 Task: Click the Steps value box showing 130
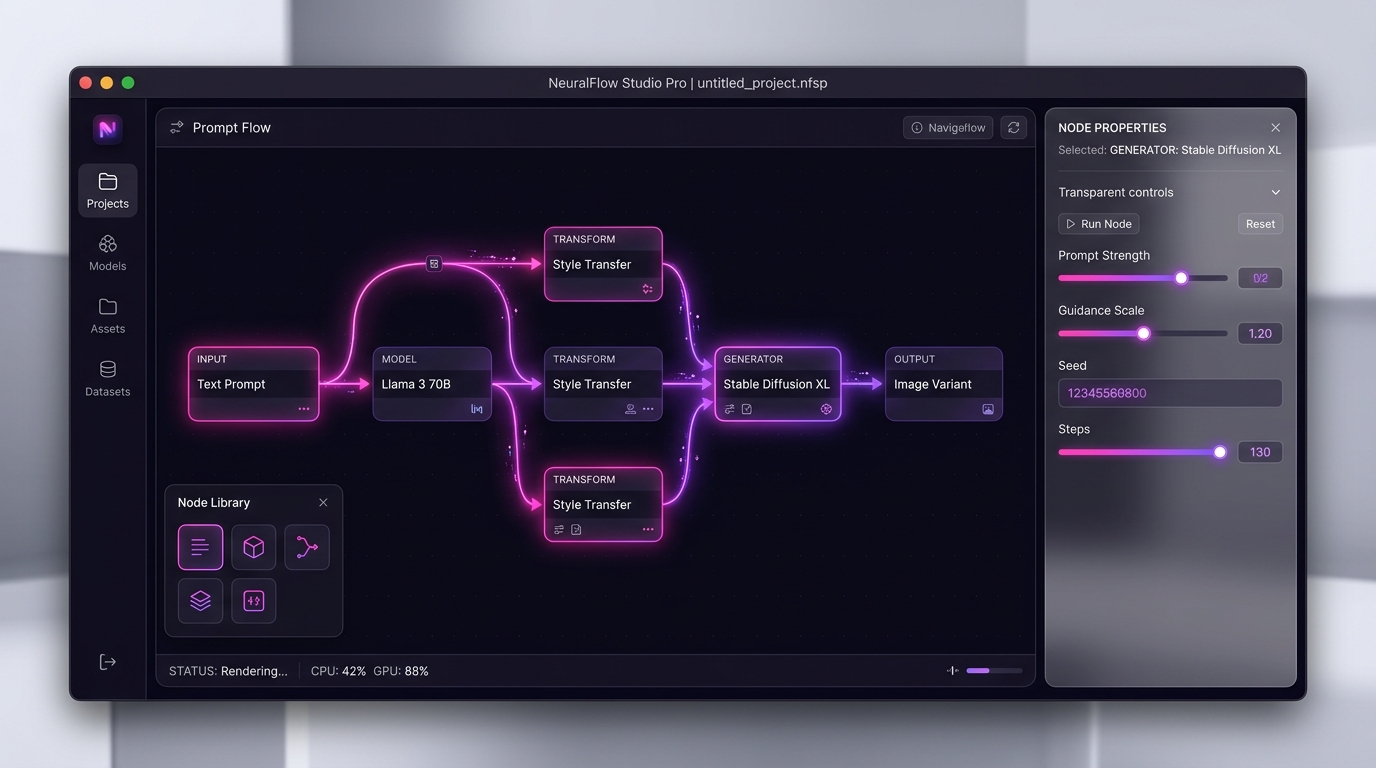click(x=1260, y=452)
